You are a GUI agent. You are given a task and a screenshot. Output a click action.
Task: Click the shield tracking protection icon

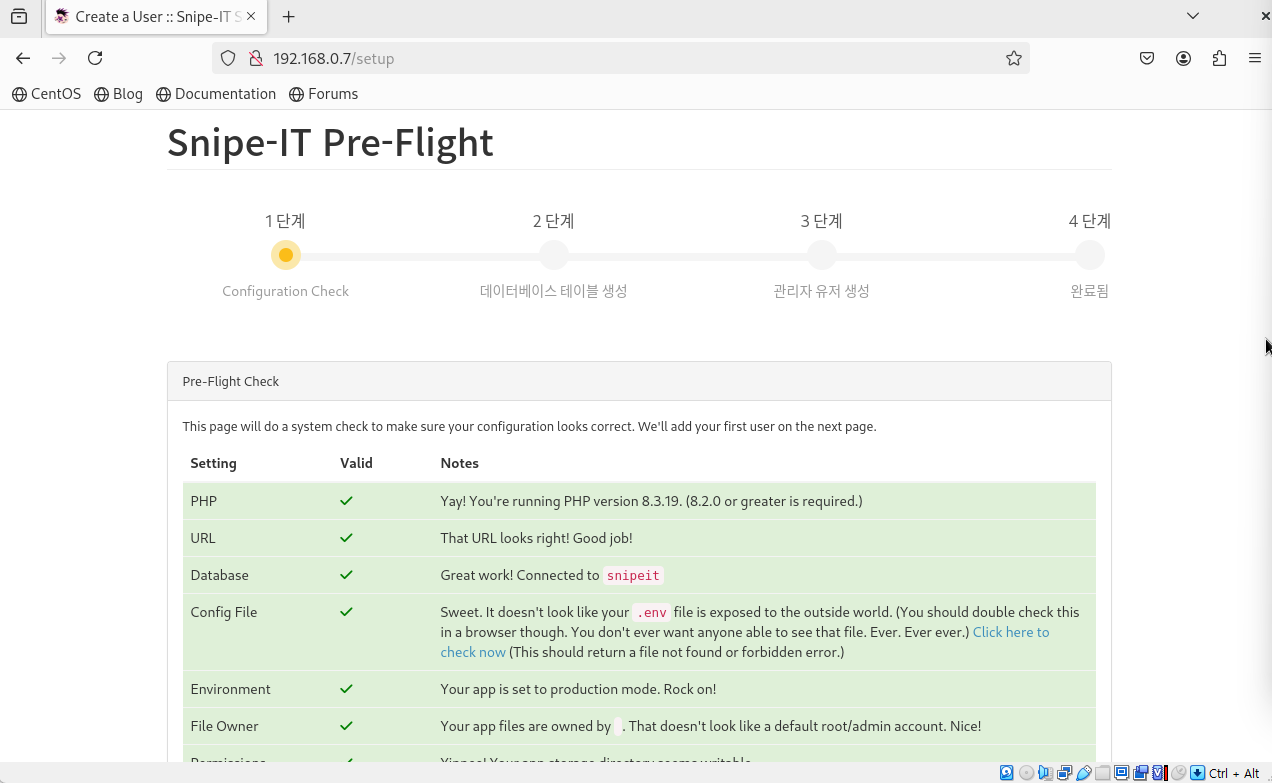tap(228, 58)
